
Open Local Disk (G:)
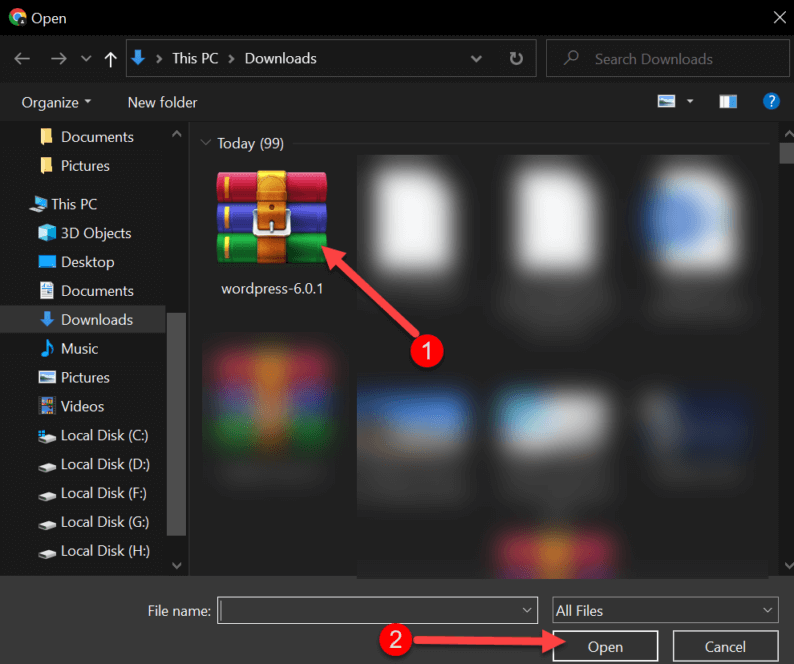[x=94, y=522]
